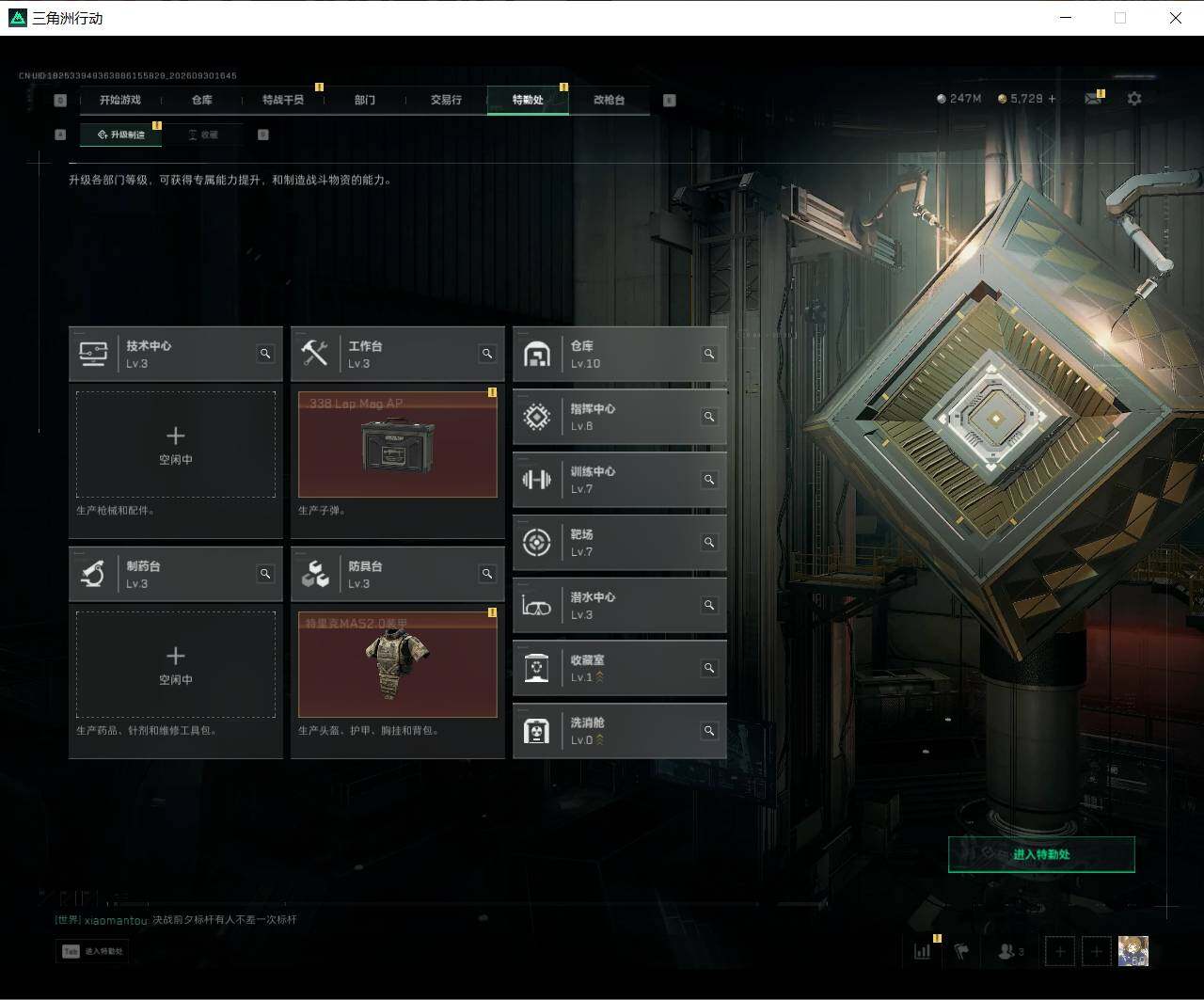Go to the 交易行 tab
This screenshot has height=1000, width=1204.
(446, 100)
